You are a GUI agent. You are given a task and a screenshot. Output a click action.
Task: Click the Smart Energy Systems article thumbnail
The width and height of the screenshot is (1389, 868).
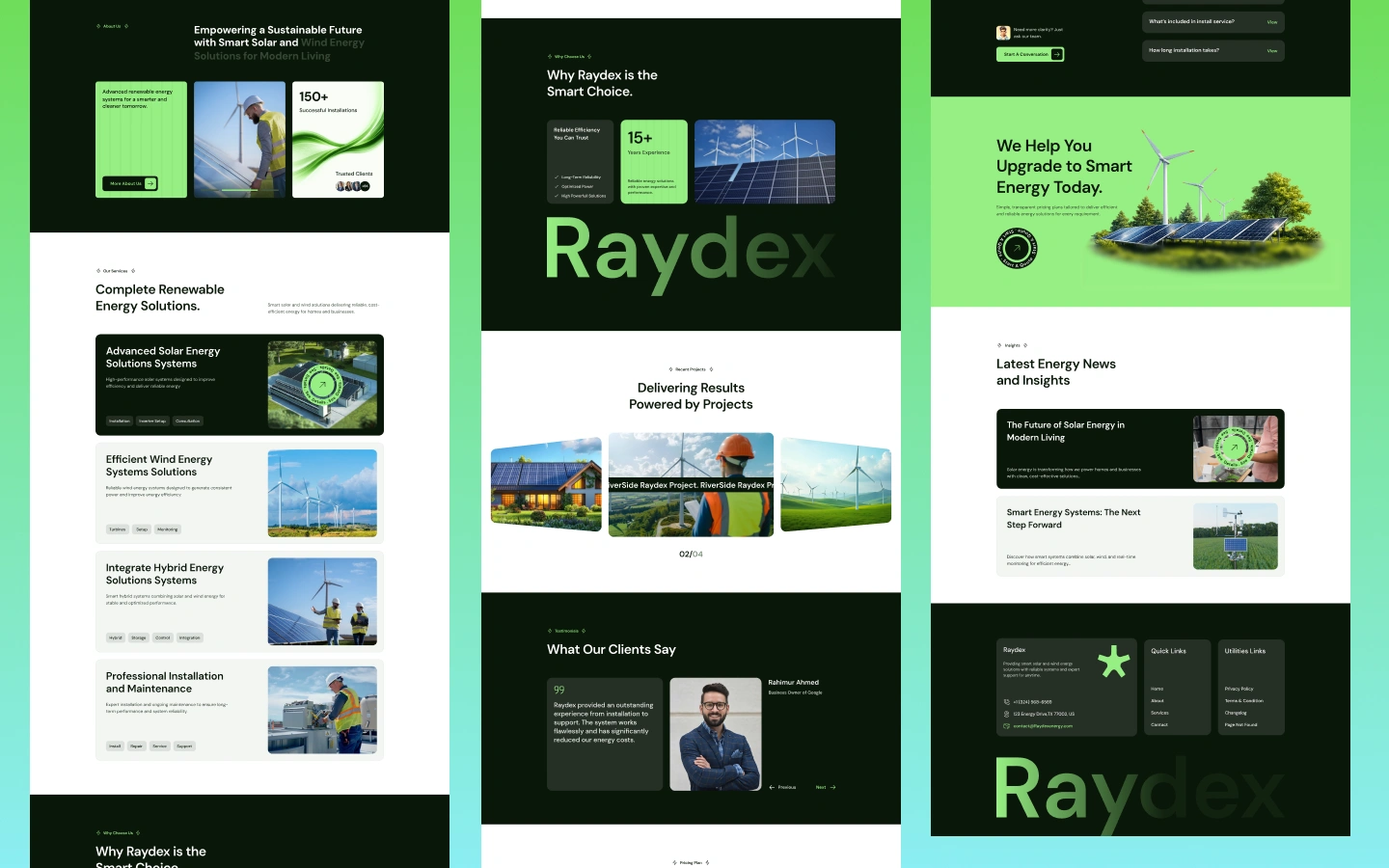(x=1236, y=536)
